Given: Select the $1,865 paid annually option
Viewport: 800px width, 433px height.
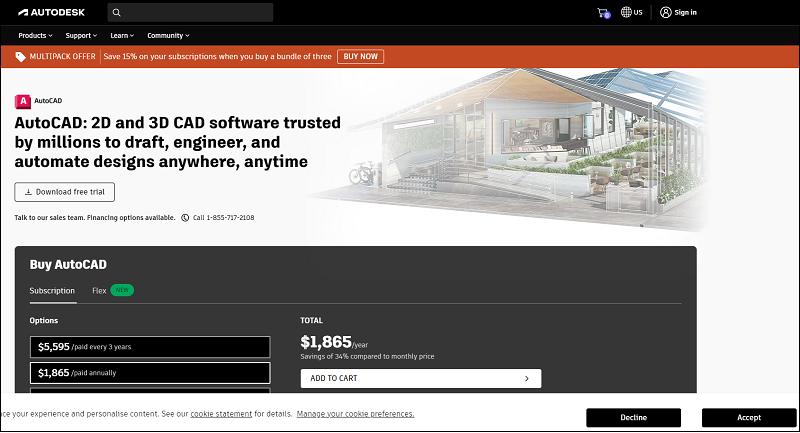Looking at the screenshot, I should pyautogui.click(x=150, y=373).
